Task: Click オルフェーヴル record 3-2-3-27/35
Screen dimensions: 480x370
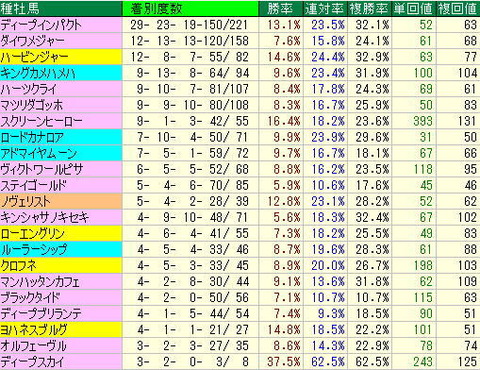Action: [x=193, y=346]
